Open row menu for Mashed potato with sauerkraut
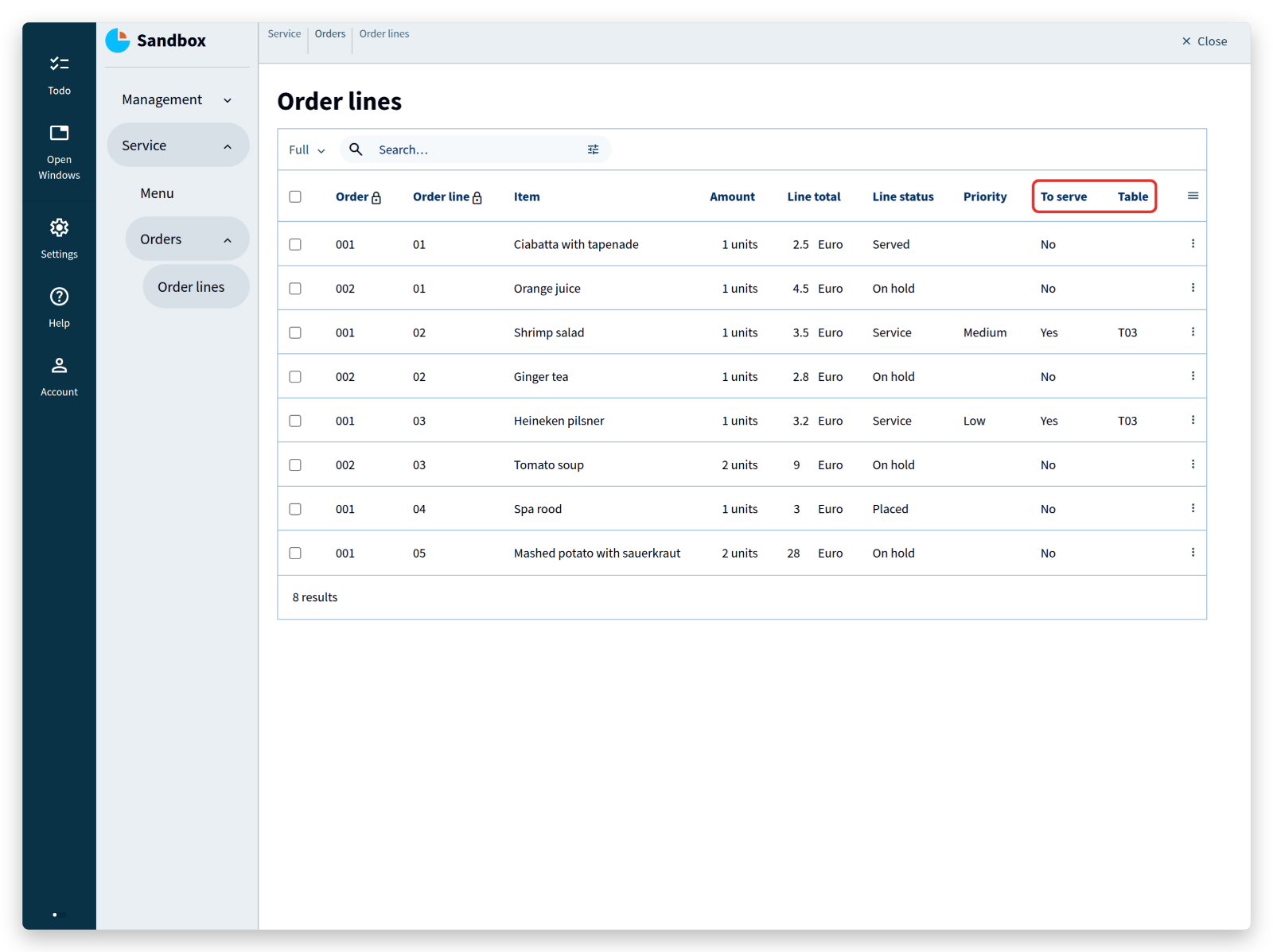The height and width of the screenshot is (952, 1273). tap(1193, 553)
